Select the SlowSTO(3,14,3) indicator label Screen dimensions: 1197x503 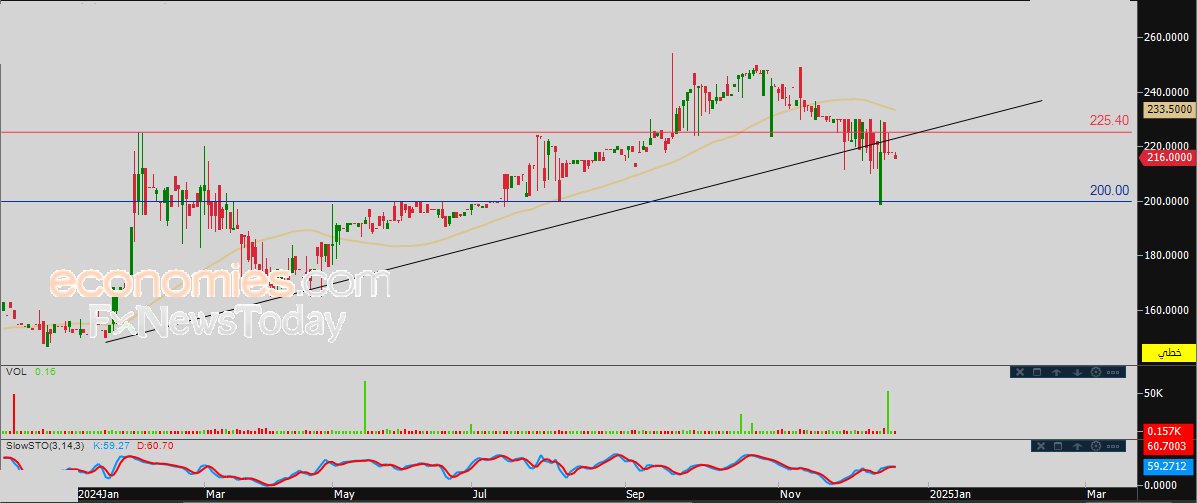tap(45, 445)
